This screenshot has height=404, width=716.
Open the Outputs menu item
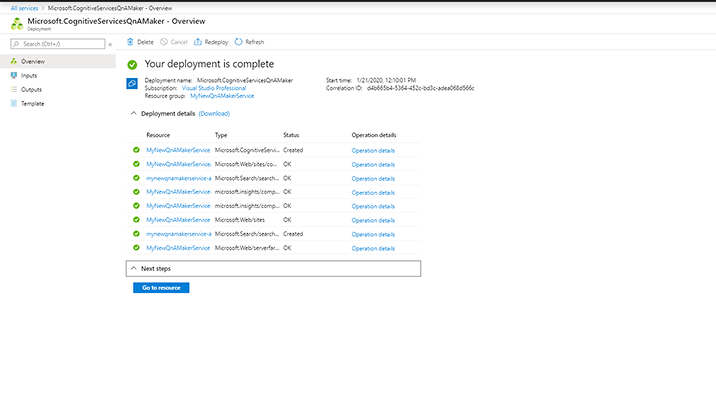(58, 89)
